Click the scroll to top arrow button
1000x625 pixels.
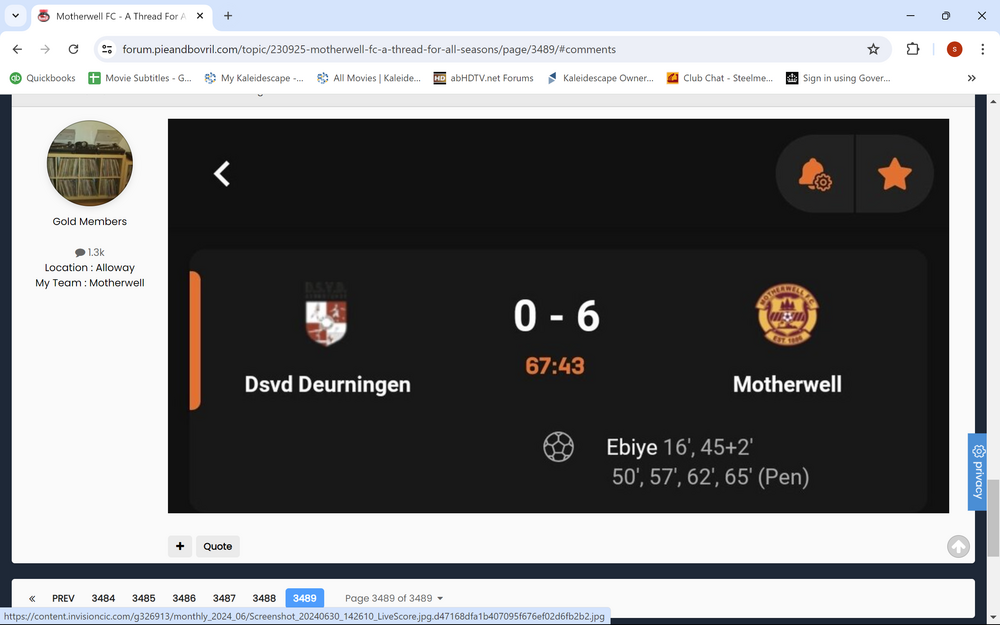coord(958,546)
